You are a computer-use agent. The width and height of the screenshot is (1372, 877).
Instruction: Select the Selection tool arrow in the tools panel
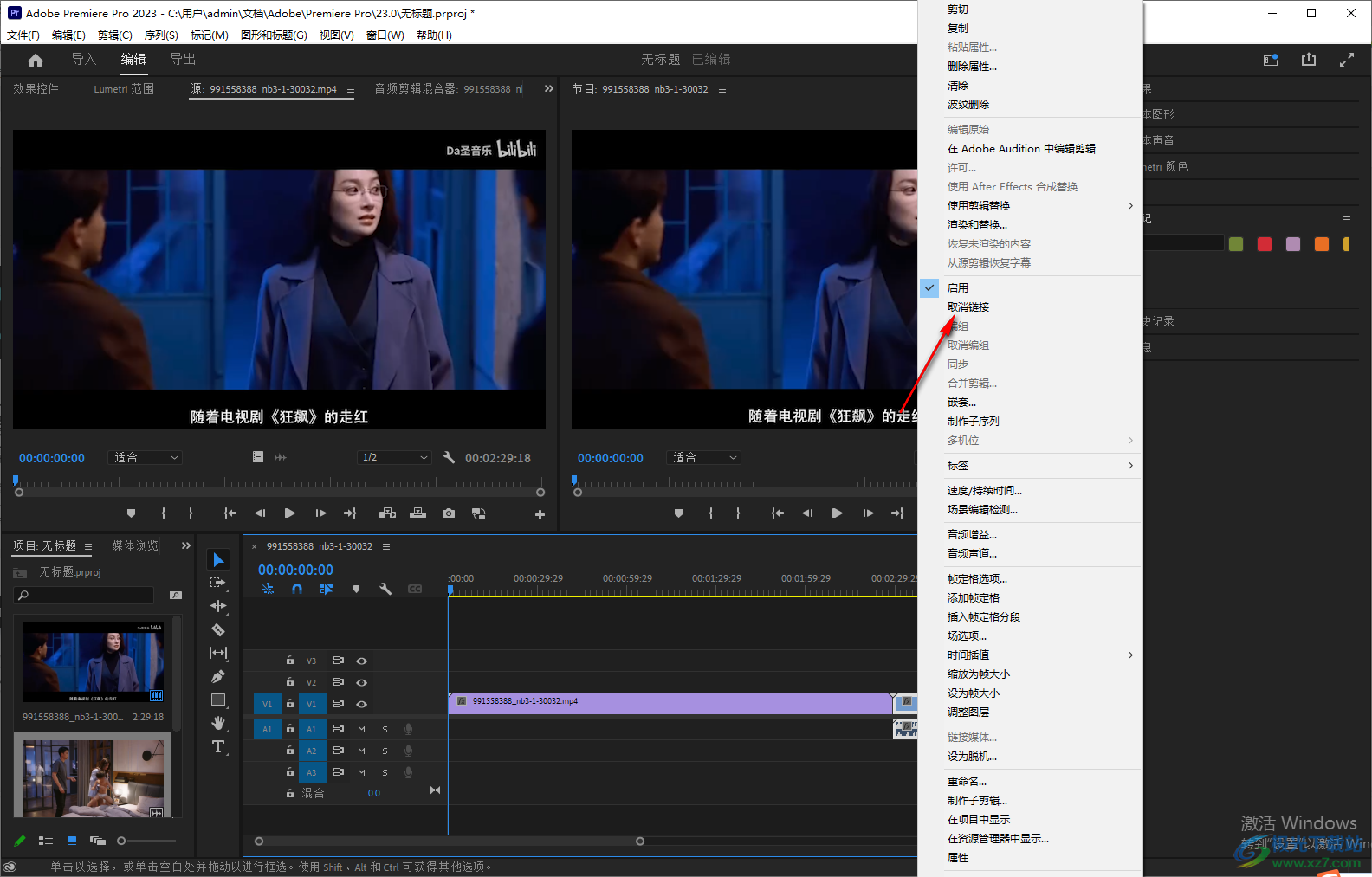(218, 560)
